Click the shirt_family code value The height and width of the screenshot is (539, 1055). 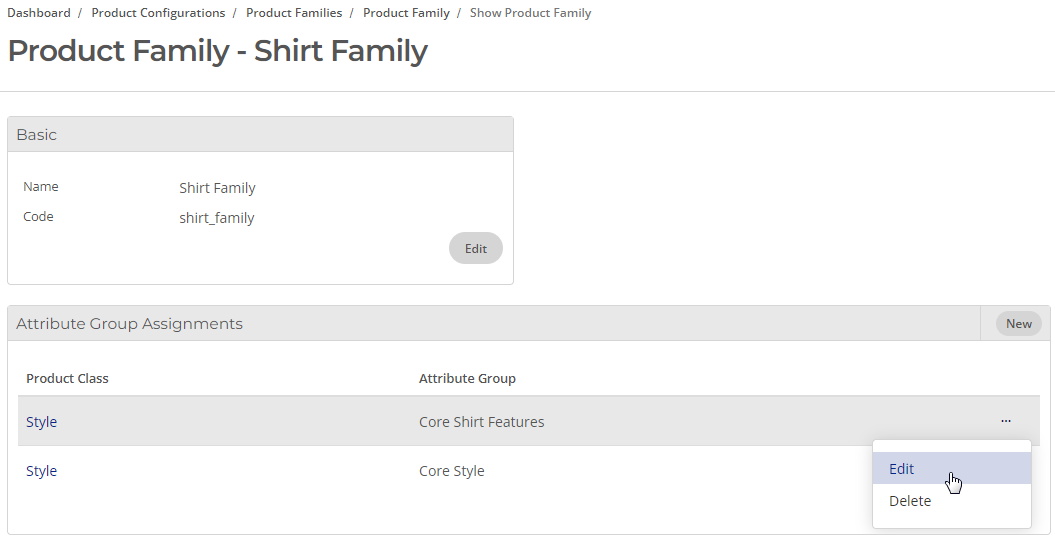(x=217, y=218)
